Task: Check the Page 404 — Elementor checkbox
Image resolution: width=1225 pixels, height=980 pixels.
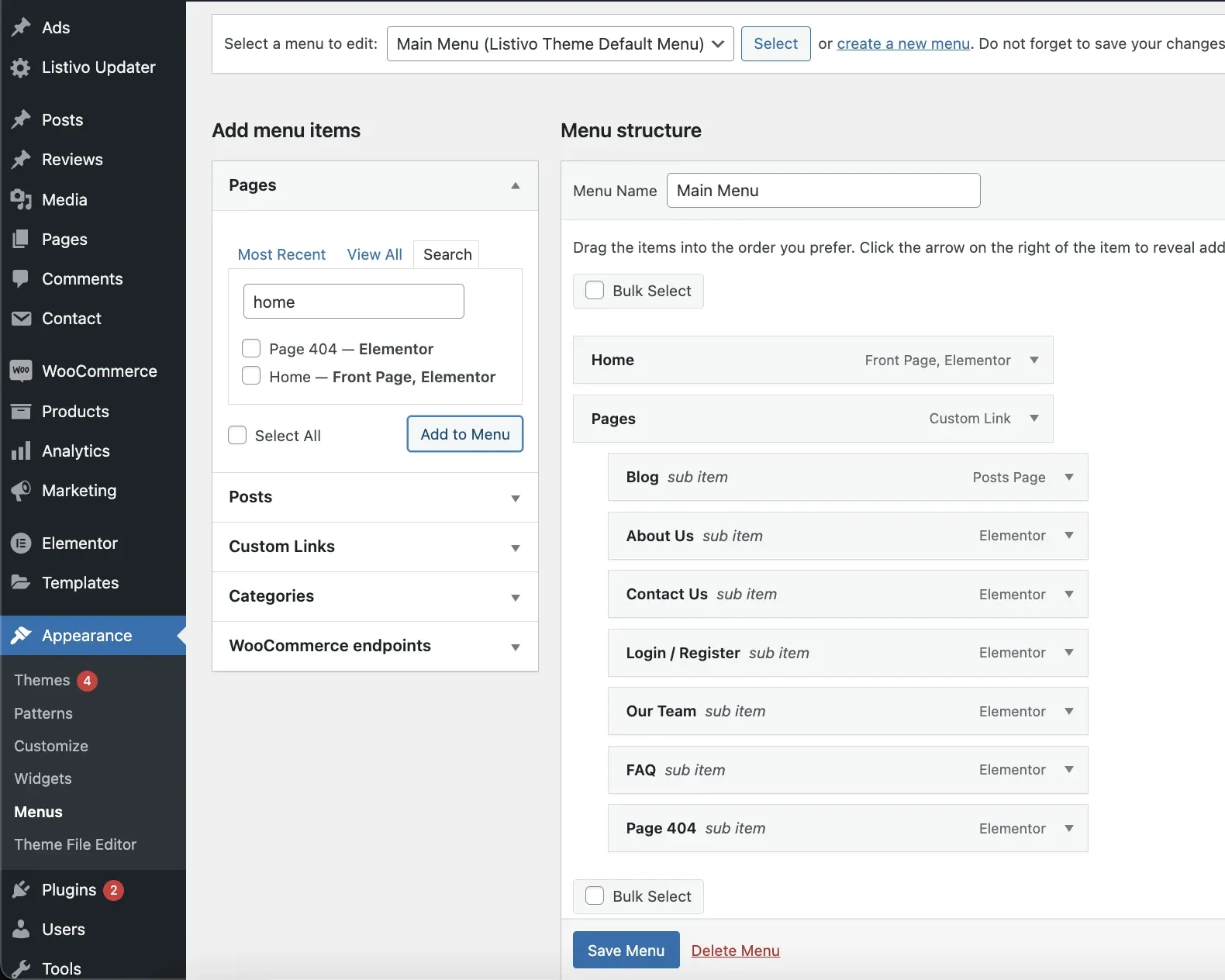Action: 251,348
